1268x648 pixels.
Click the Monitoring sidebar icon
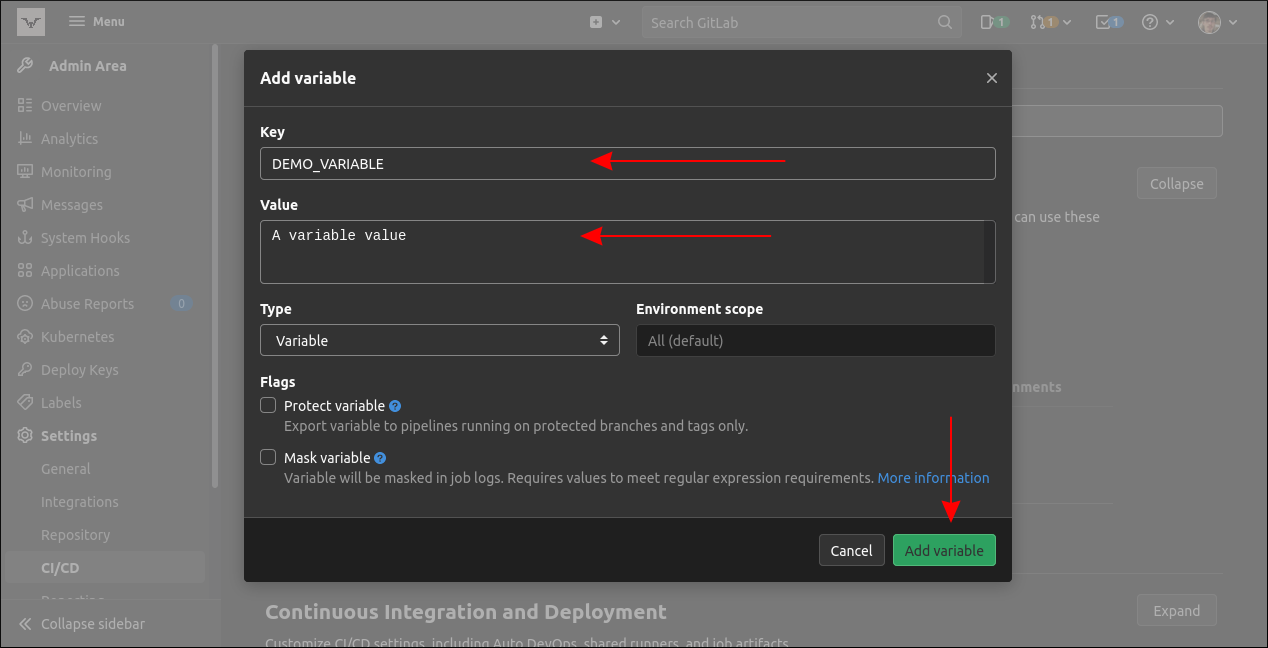point(24,171)
